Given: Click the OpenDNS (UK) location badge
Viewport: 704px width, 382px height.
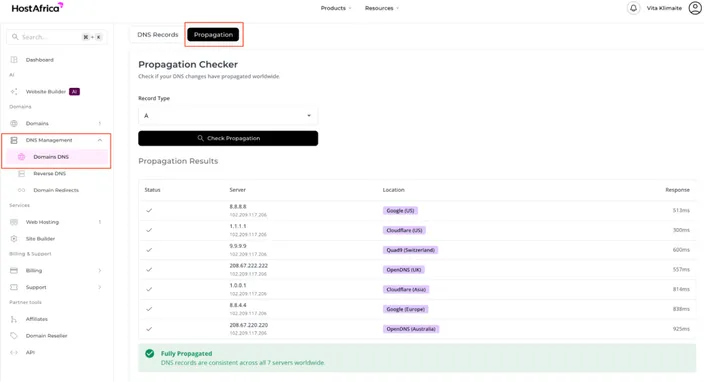Looking at the screenshot, I should click(x=404, y=270).
